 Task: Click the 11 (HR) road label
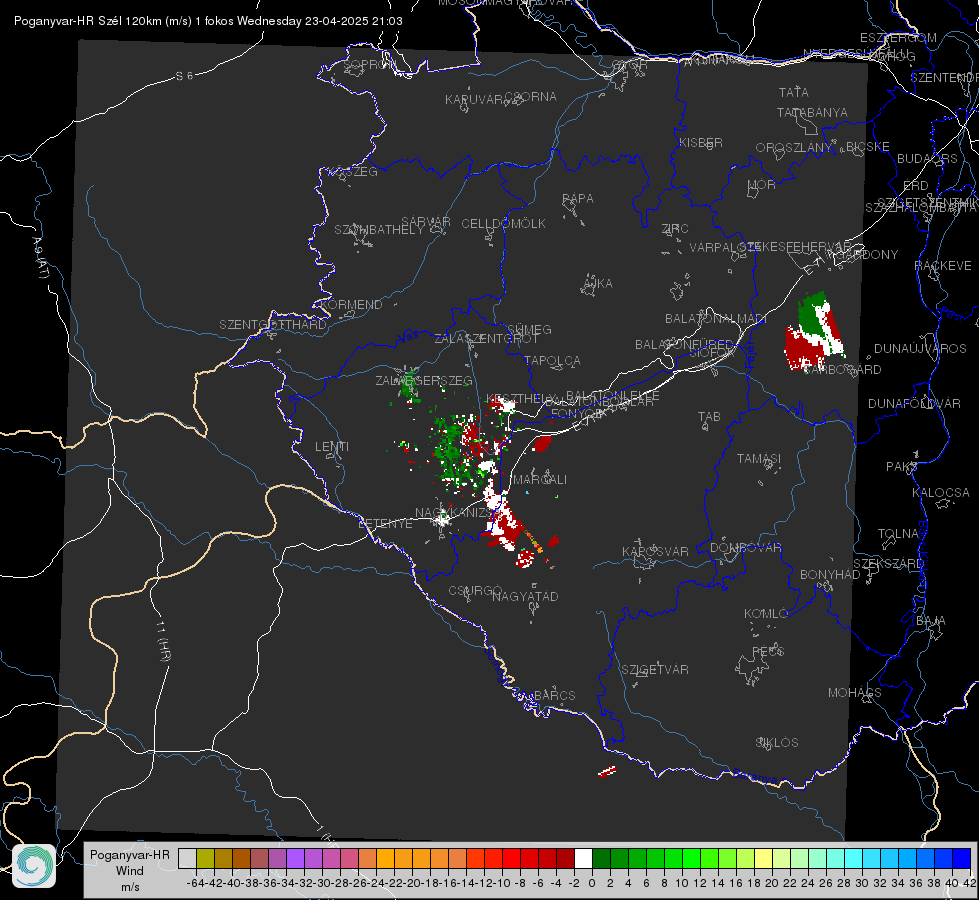[162, 641]
